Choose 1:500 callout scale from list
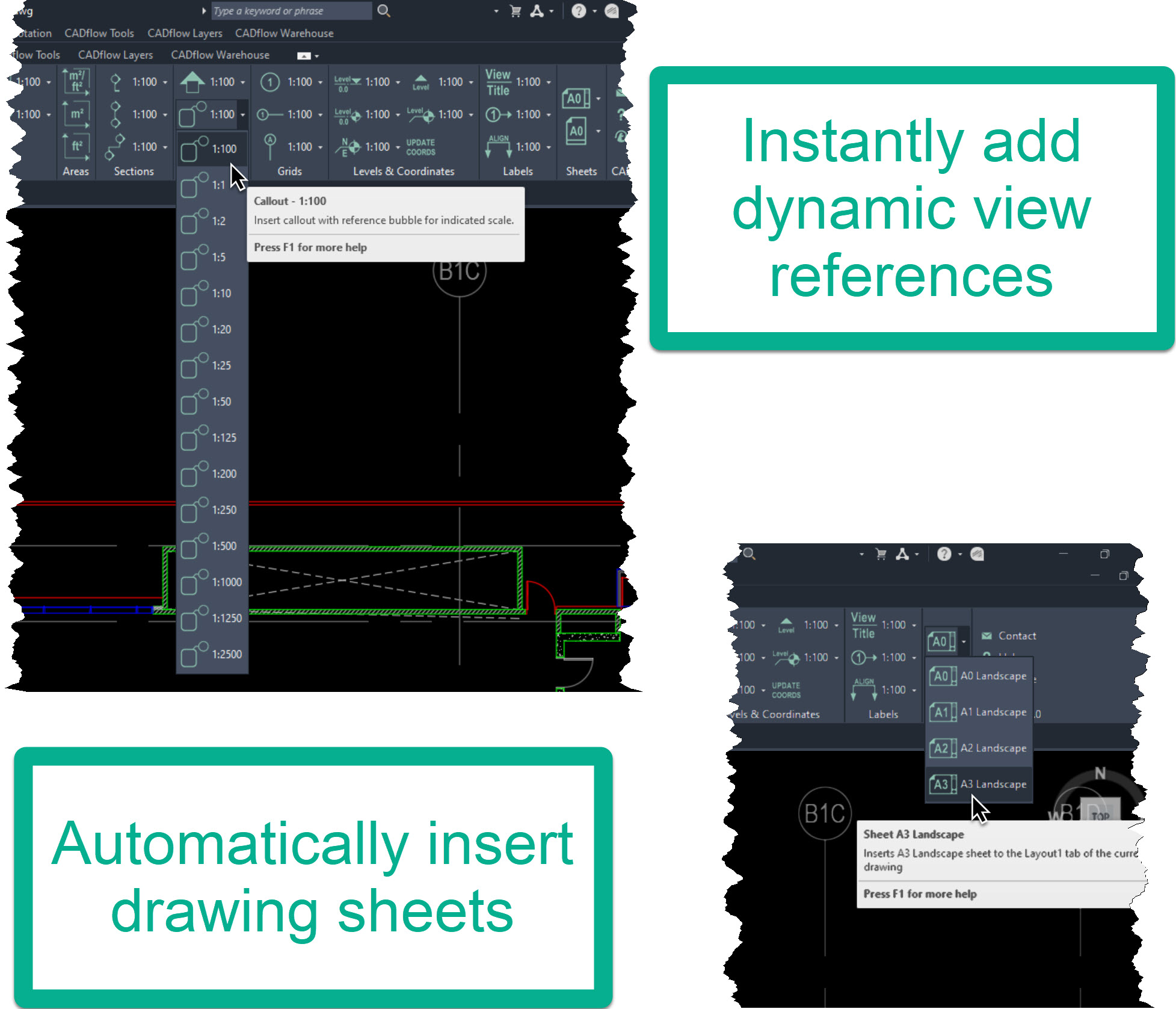 coord(212,546)
